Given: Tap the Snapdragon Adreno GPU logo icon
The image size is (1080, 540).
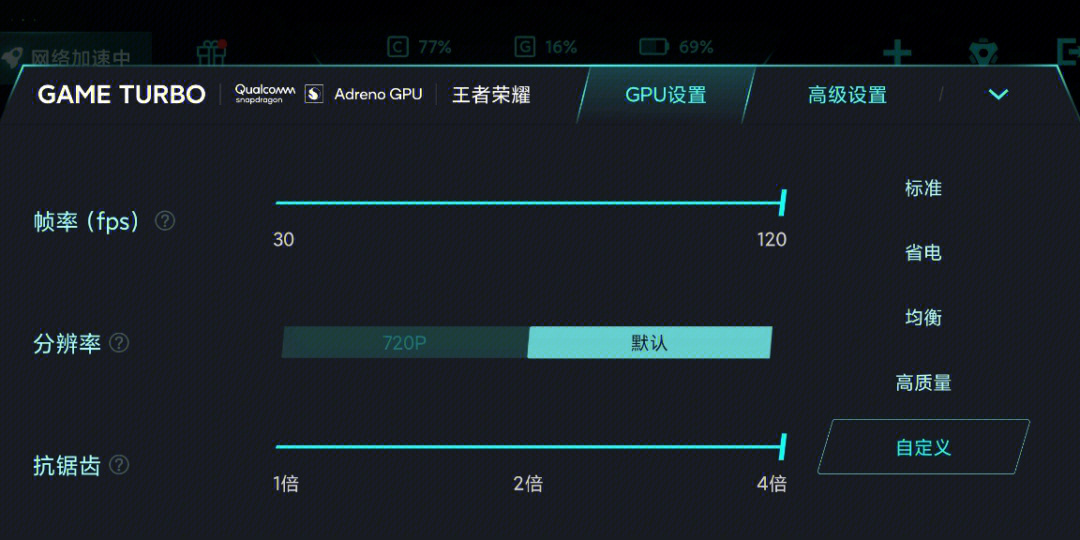Looking at the screenshot, I should (314, 94).
